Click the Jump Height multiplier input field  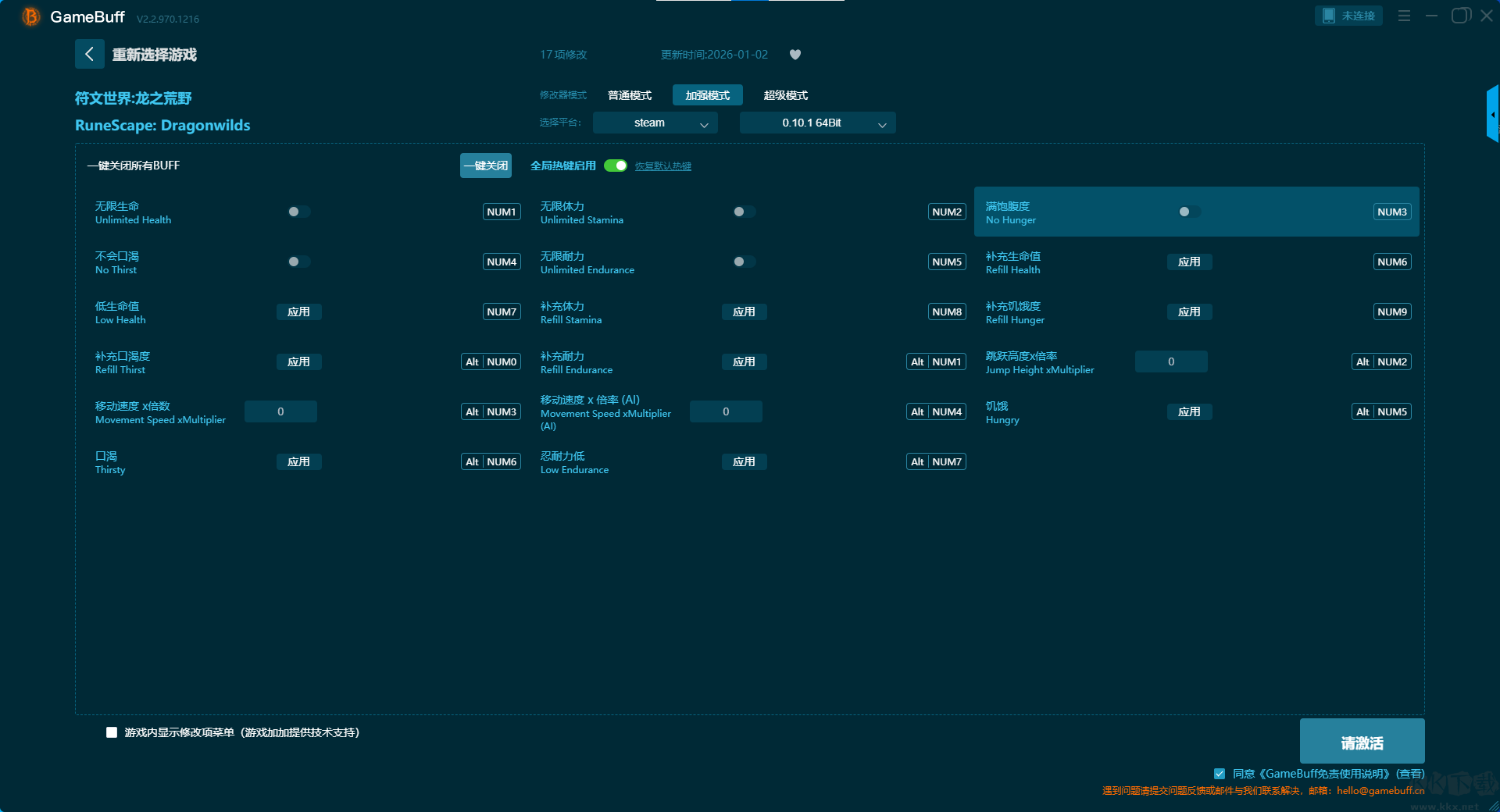(1171, 361)
